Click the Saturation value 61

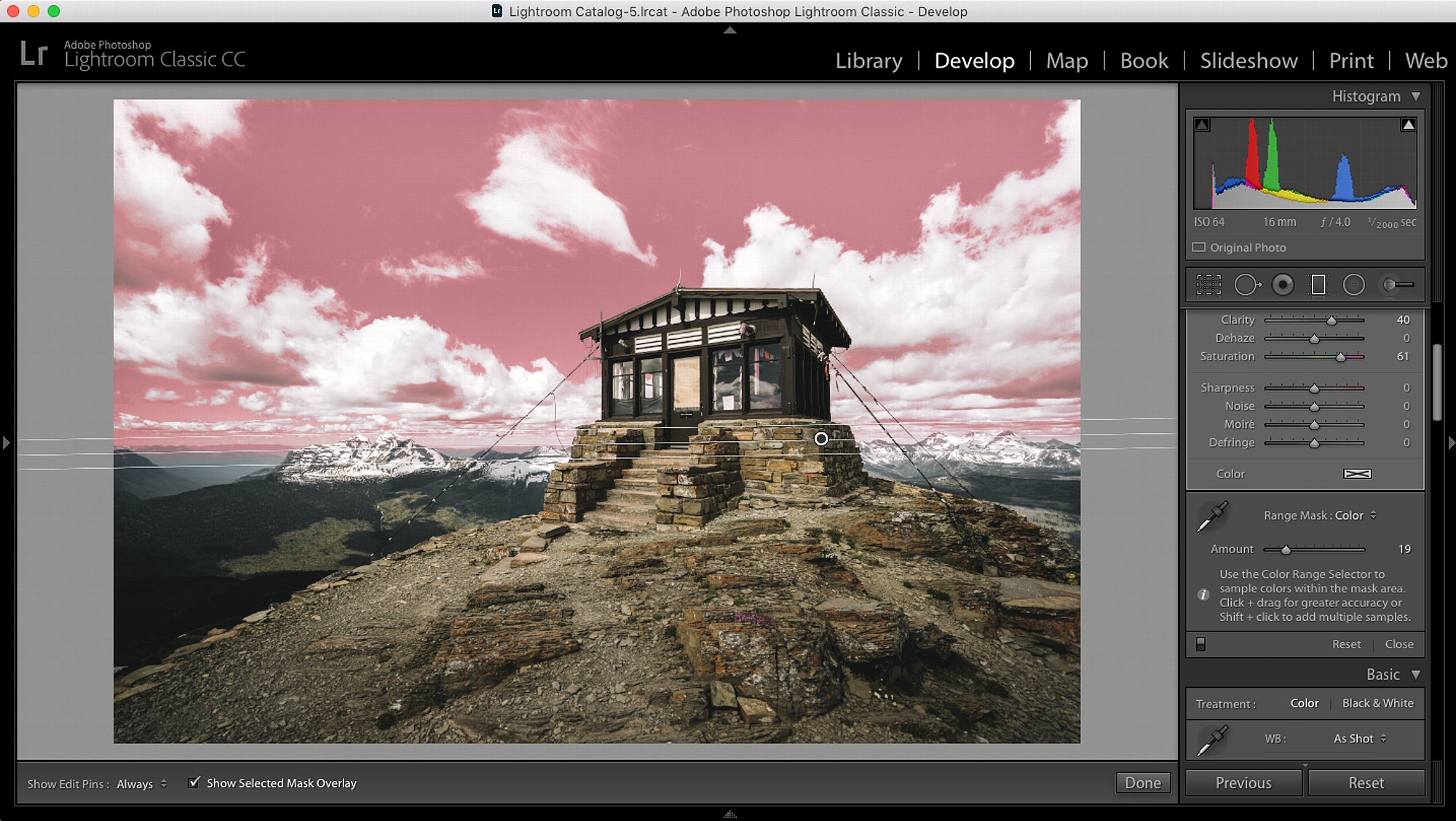point(1403,356)
